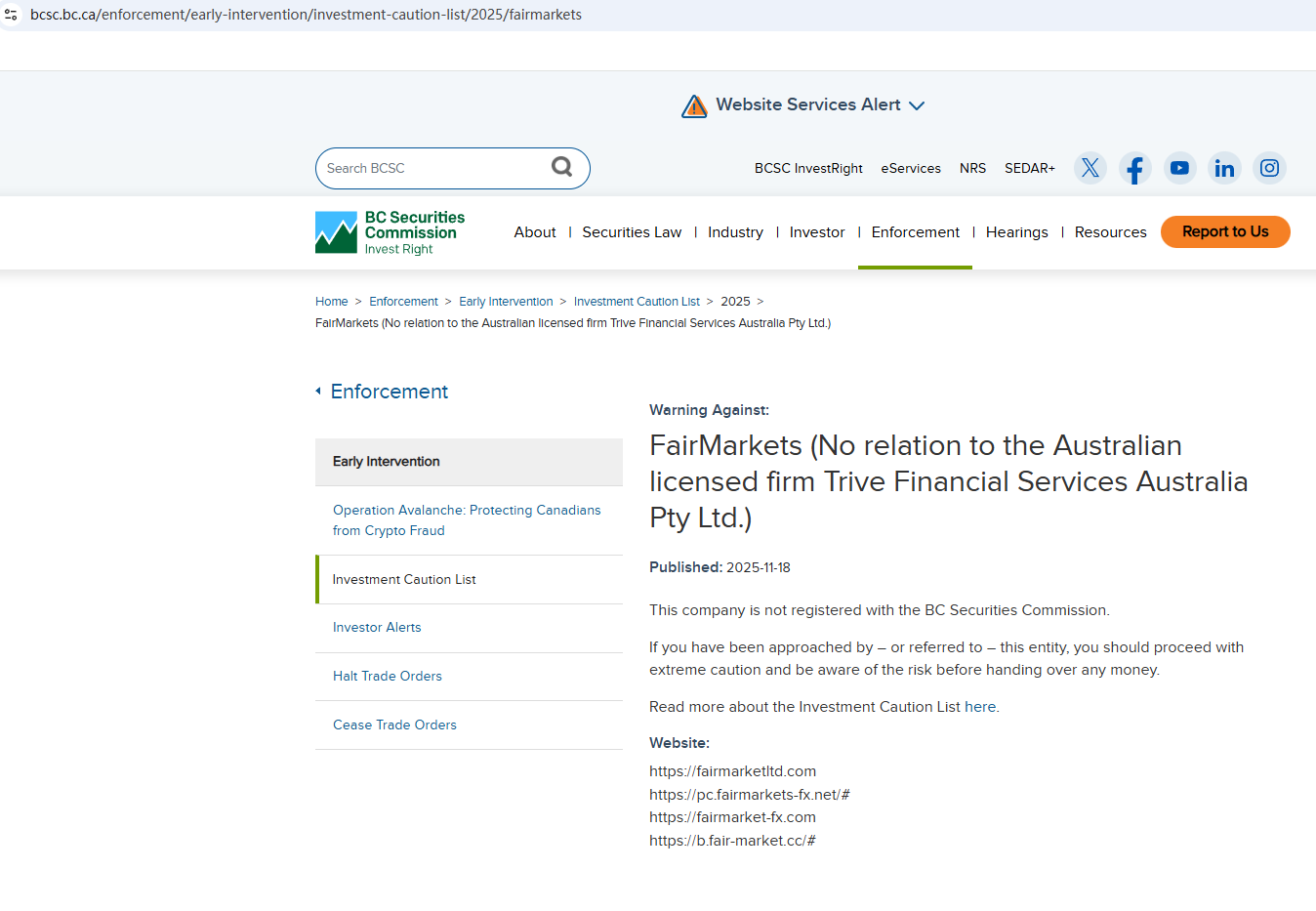The height and width of the screenshot is (911, 1316).
Task: Open the Securities Law navigation menu
Action: coord(632,232)
